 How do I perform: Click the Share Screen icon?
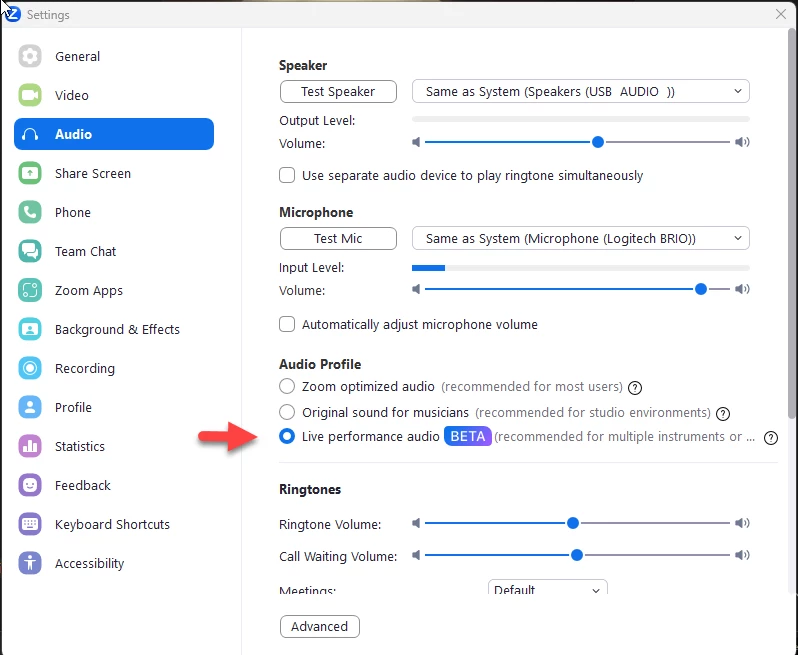pyautogui.click(x=30, y=173)
